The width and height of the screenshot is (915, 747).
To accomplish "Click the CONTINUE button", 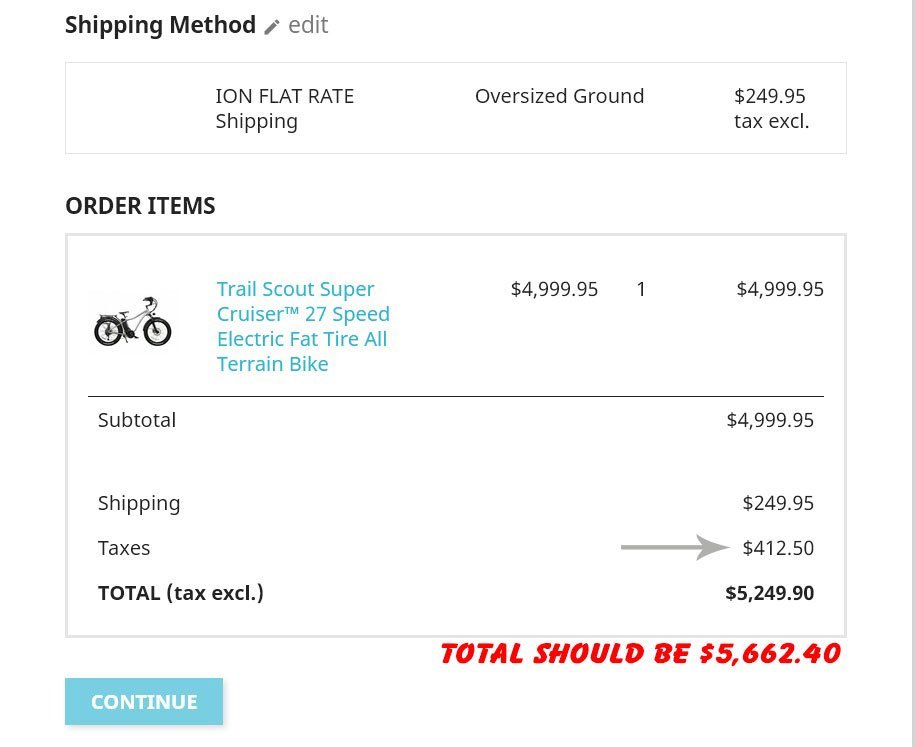I will (144, 701).
